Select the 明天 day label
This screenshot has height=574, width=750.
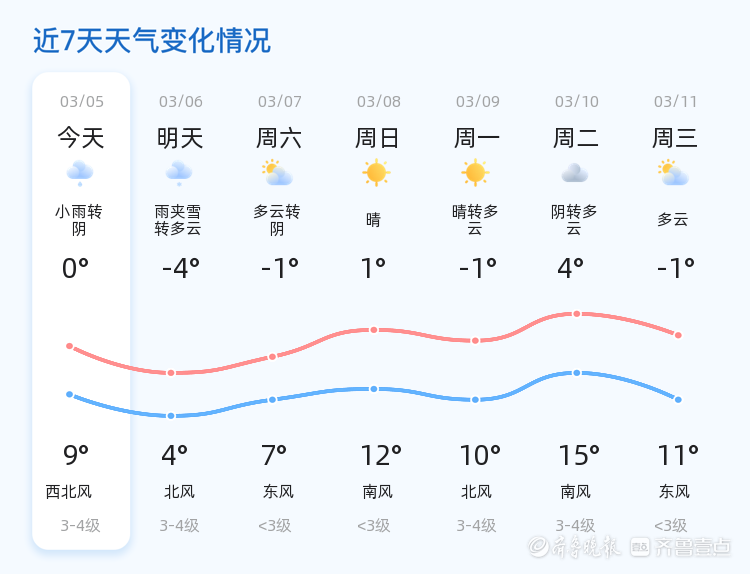[x=180, y=138]
